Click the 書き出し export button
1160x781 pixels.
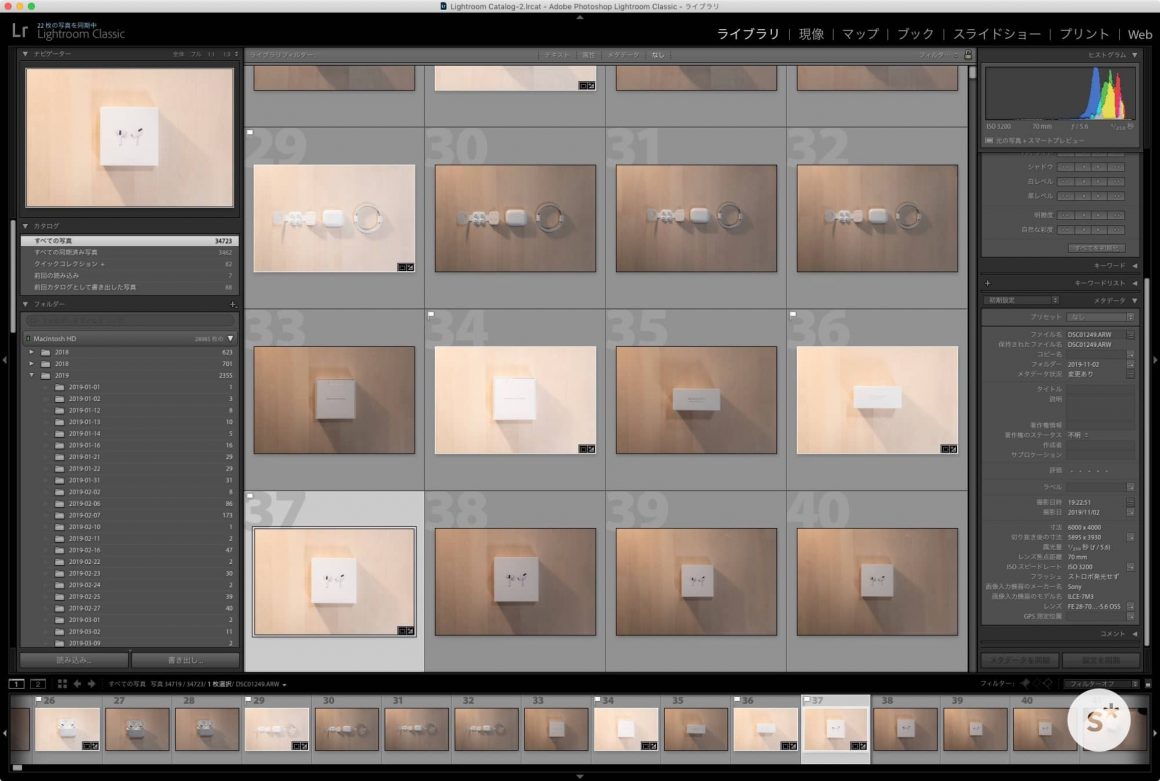pyautogui.click(x=184, y=660)
